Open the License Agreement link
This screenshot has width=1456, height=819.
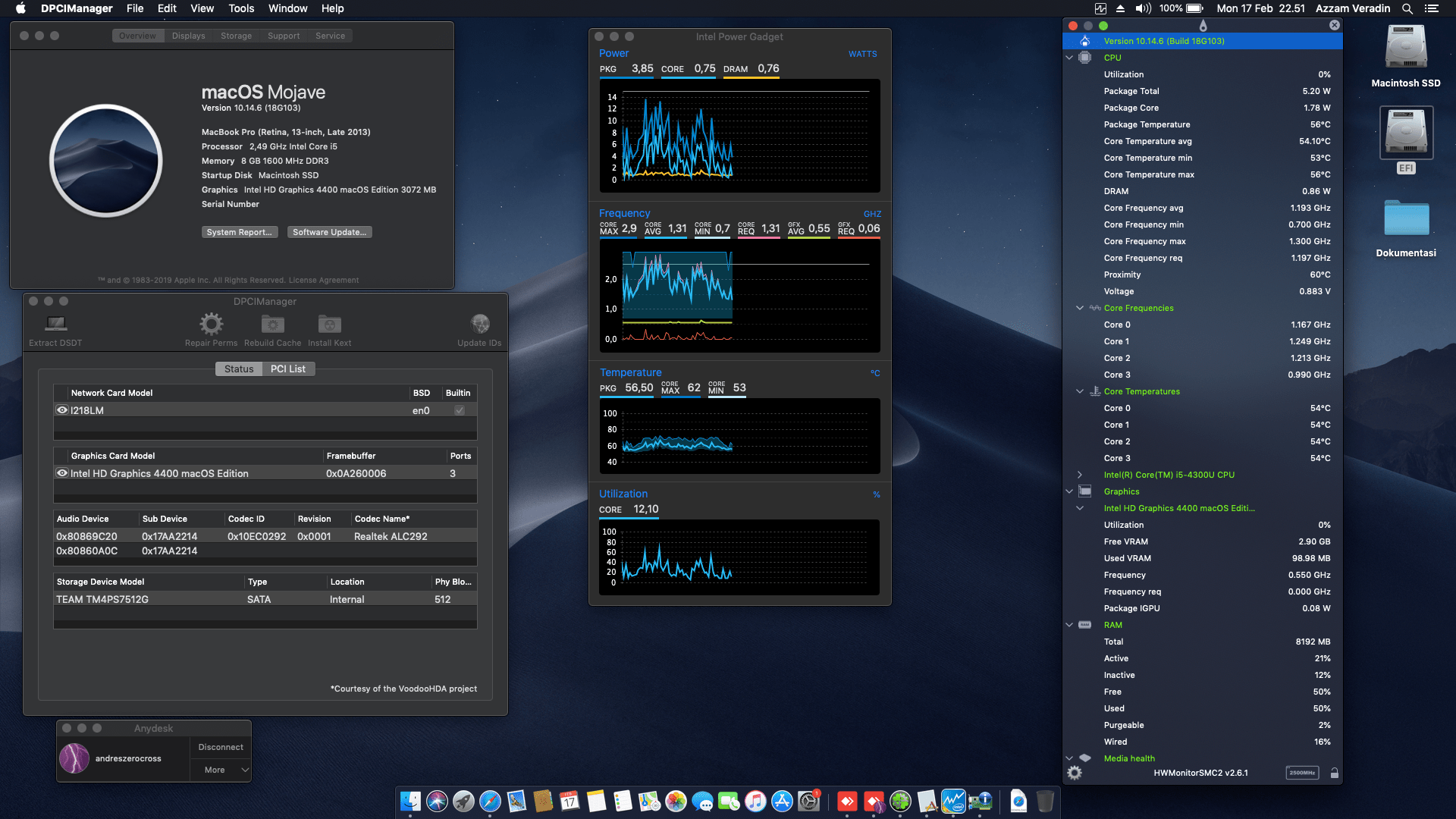pos(324,280)
